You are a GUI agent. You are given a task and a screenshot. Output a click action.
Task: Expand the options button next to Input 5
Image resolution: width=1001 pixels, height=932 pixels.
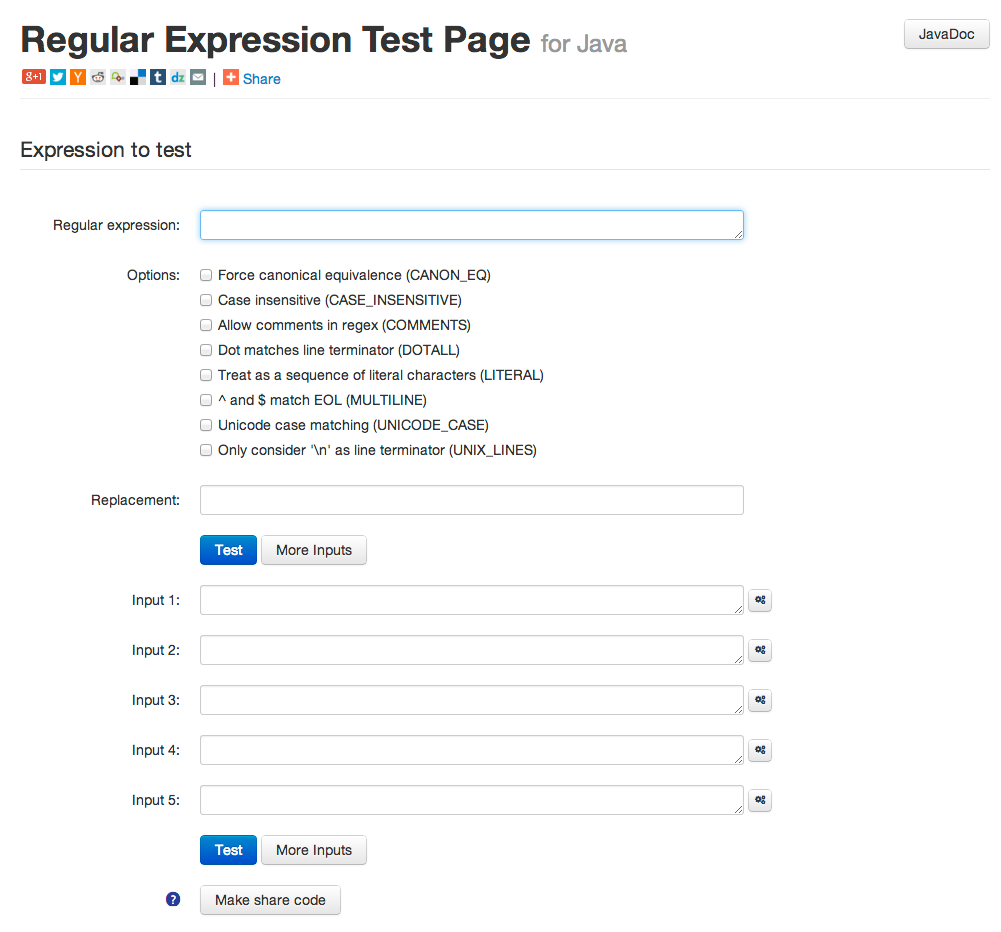(760, 800)
